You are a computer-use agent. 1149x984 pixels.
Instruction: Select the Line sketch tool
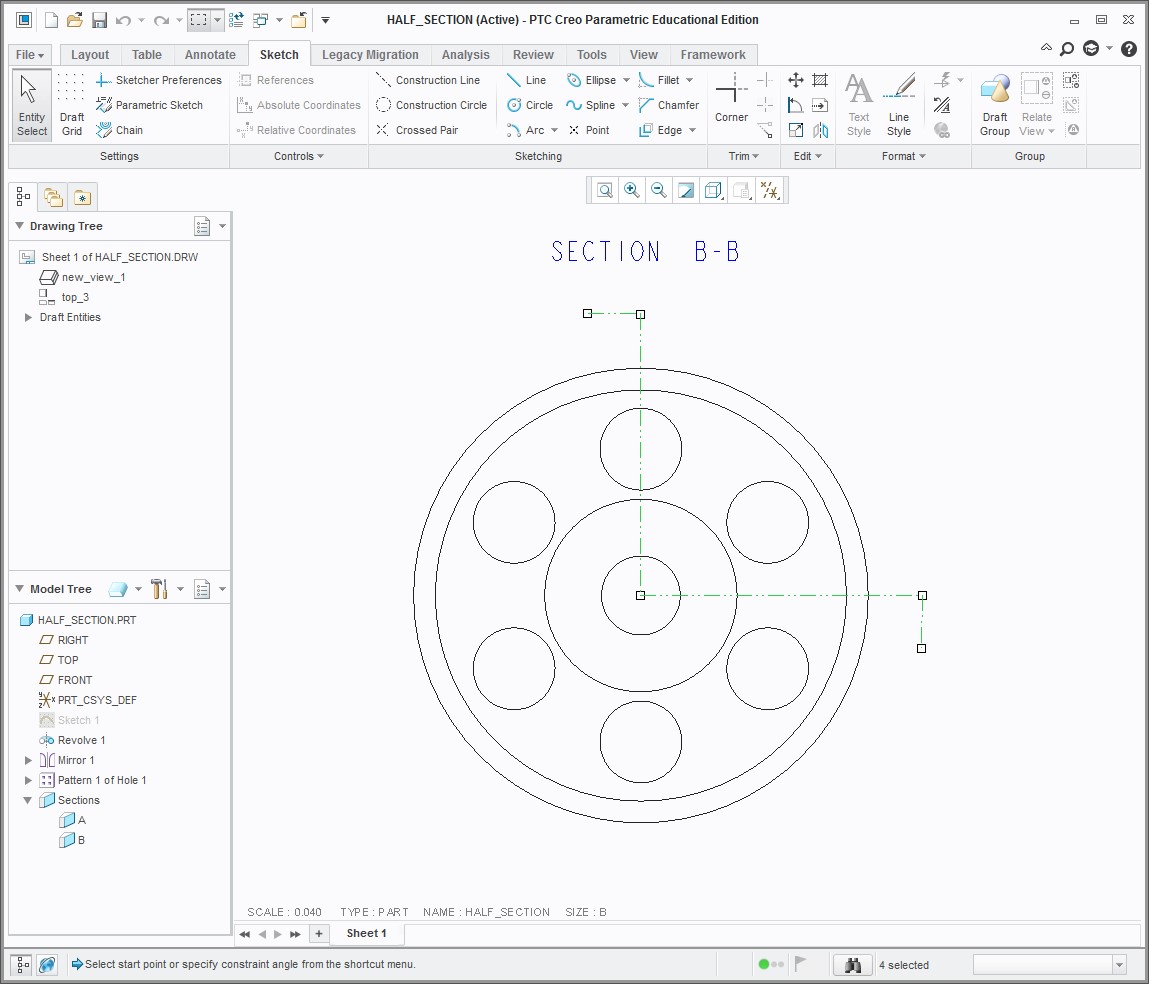pyautogui.click(x=526, y=80)
